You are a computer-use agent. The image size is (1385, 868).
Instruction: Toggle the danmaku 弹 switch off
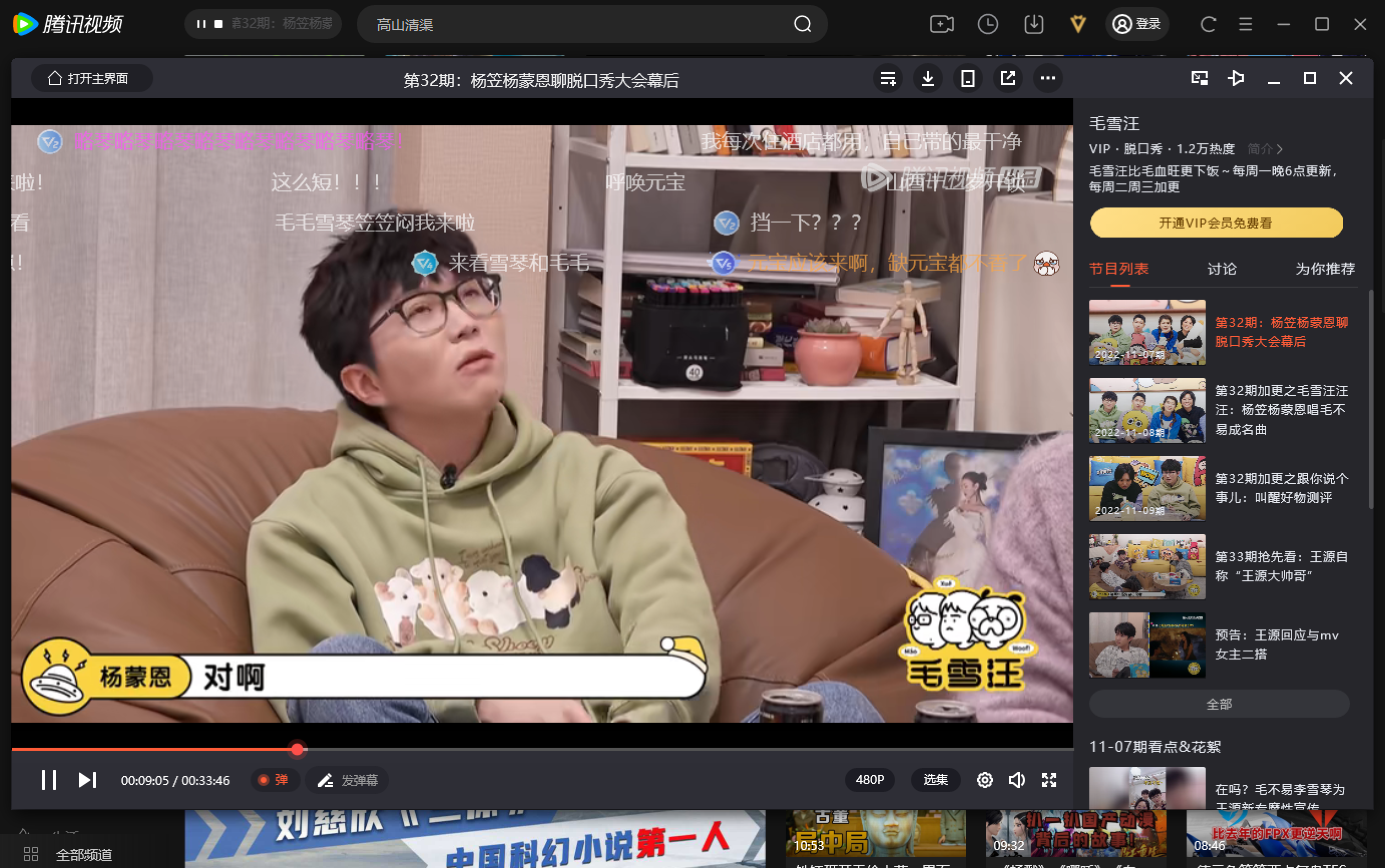point(274,780)
